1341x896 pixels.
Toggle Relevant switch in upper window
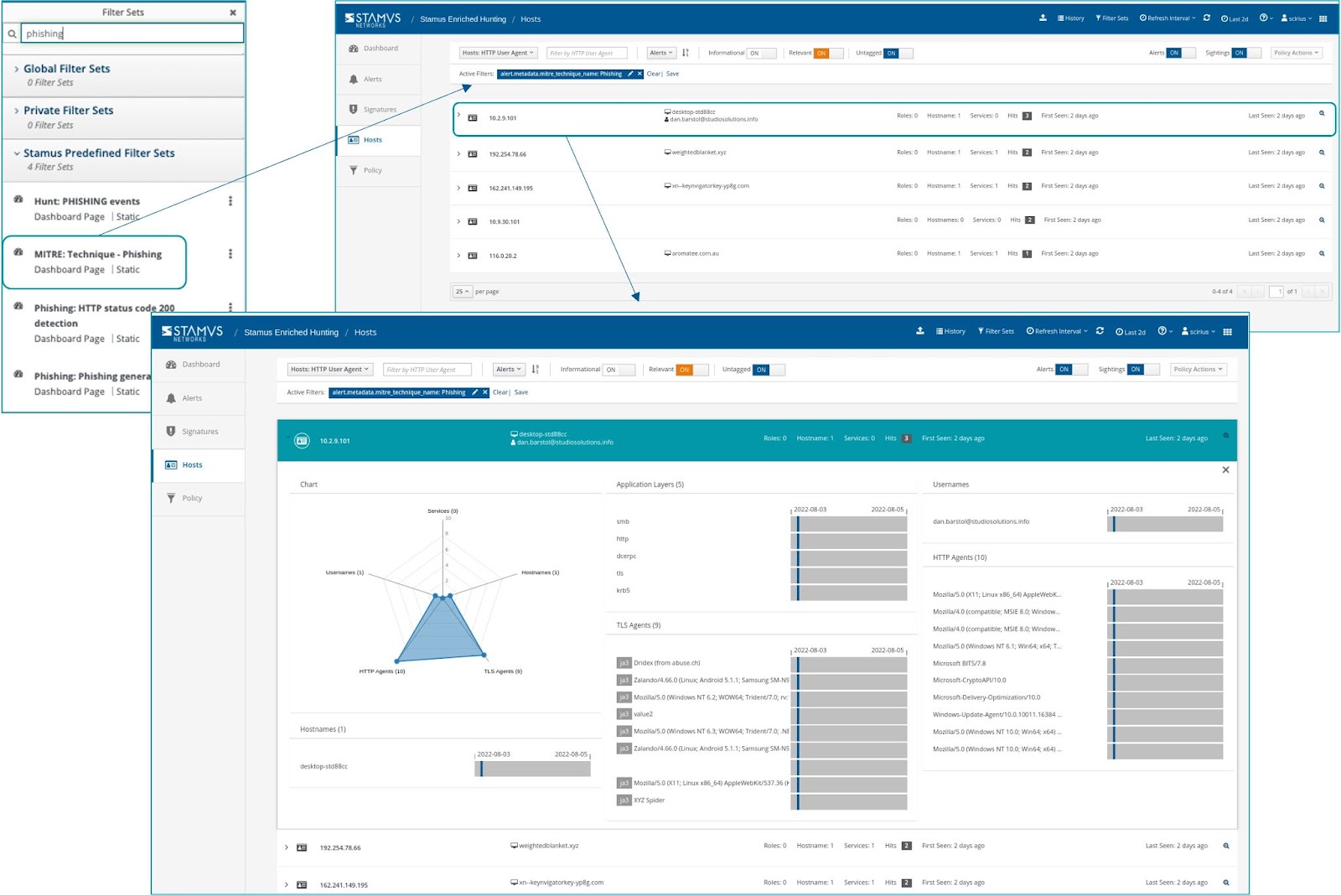pyautogui.click(x=829, y=53)
